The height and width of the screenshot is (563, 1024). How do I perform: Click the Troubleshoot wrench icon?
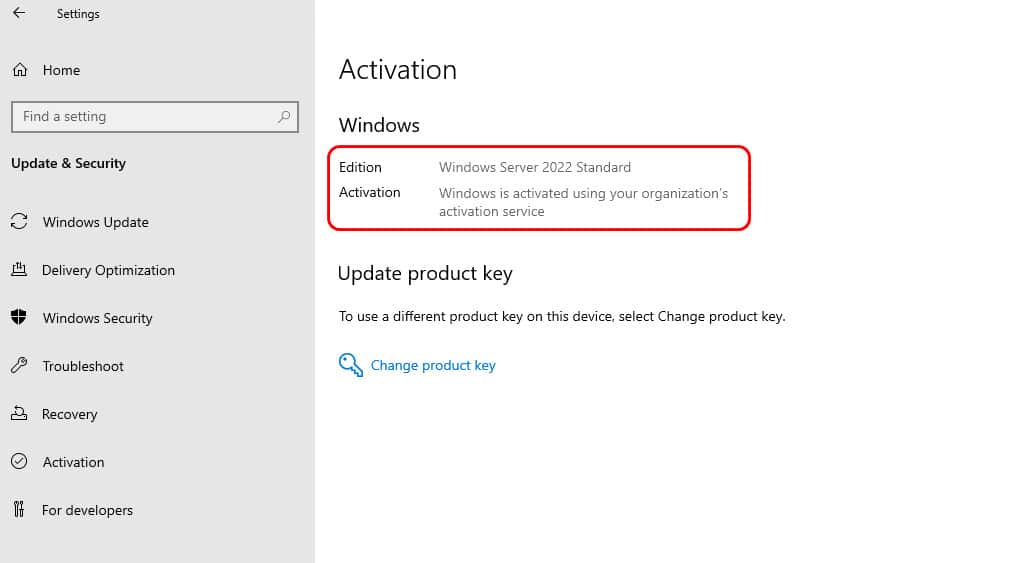19,365
